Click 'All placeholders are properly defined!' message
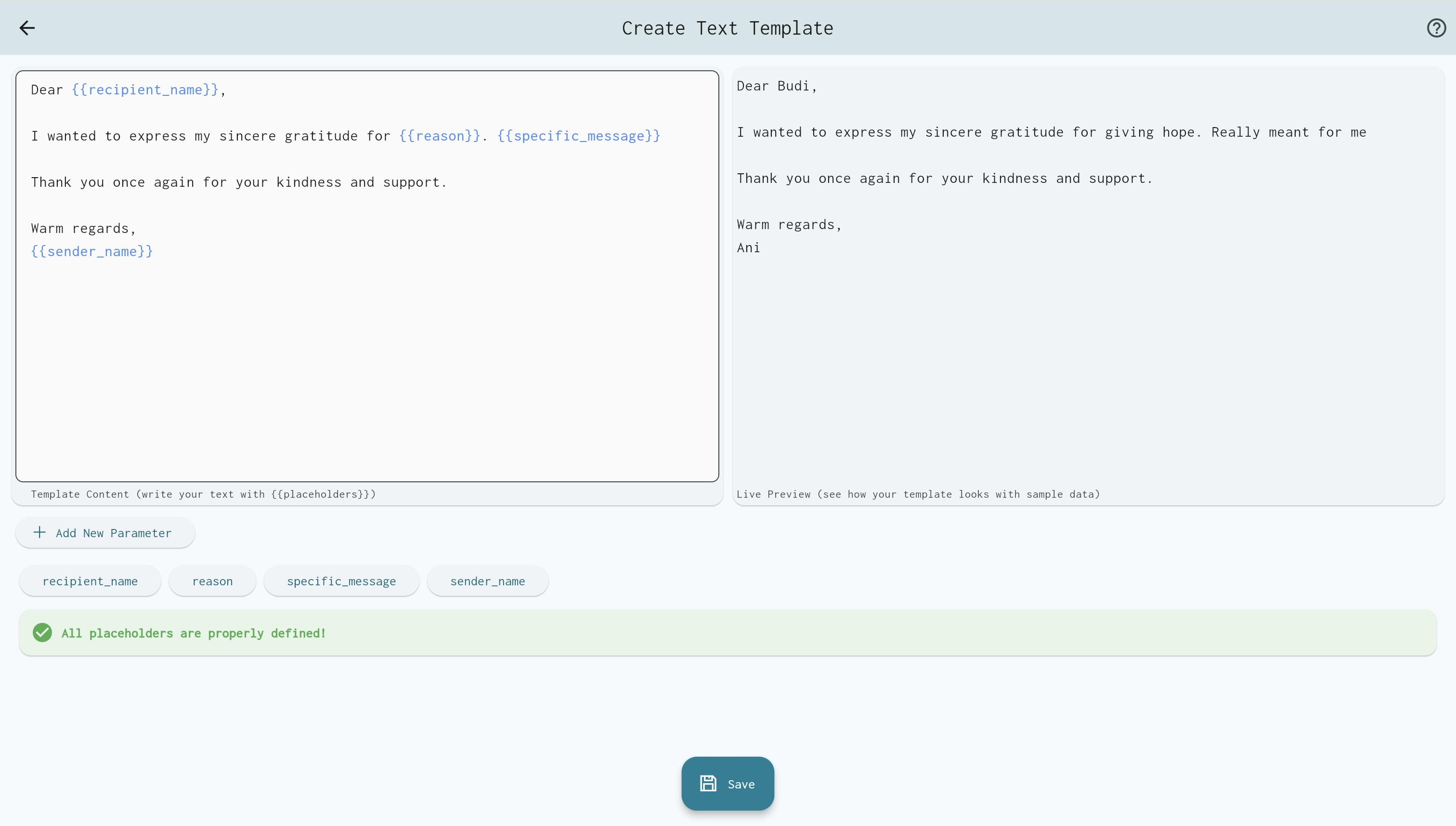1456x826 pixels. [x=194, y=633]
